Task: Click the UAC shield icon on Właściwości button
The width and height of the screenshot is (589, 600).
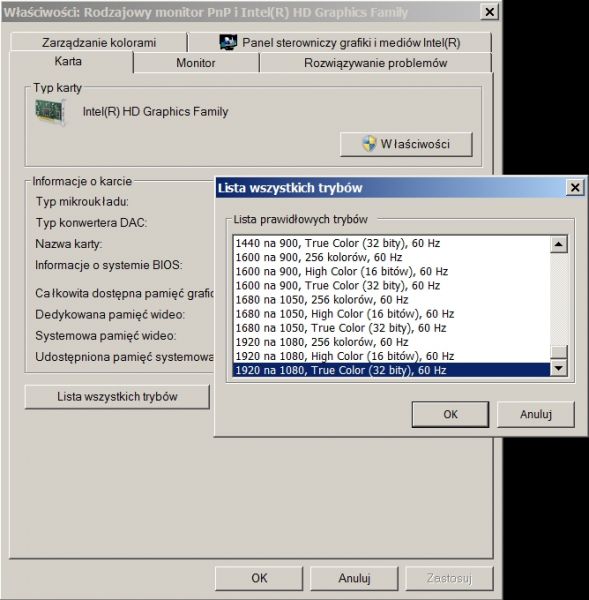Action: pos(369,144)
